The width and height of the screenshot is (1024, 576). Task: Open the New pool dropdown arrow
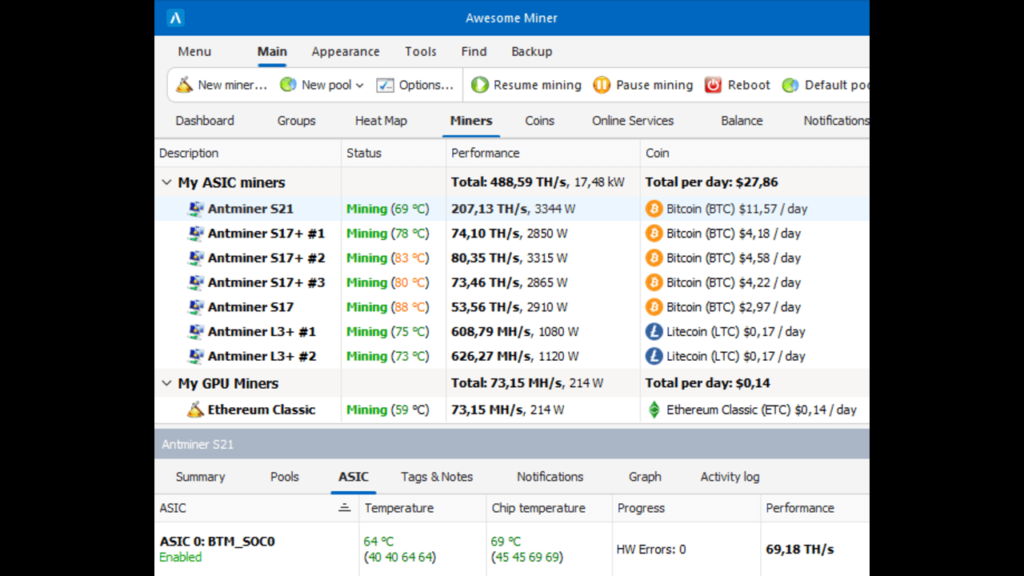pos(360,86)
